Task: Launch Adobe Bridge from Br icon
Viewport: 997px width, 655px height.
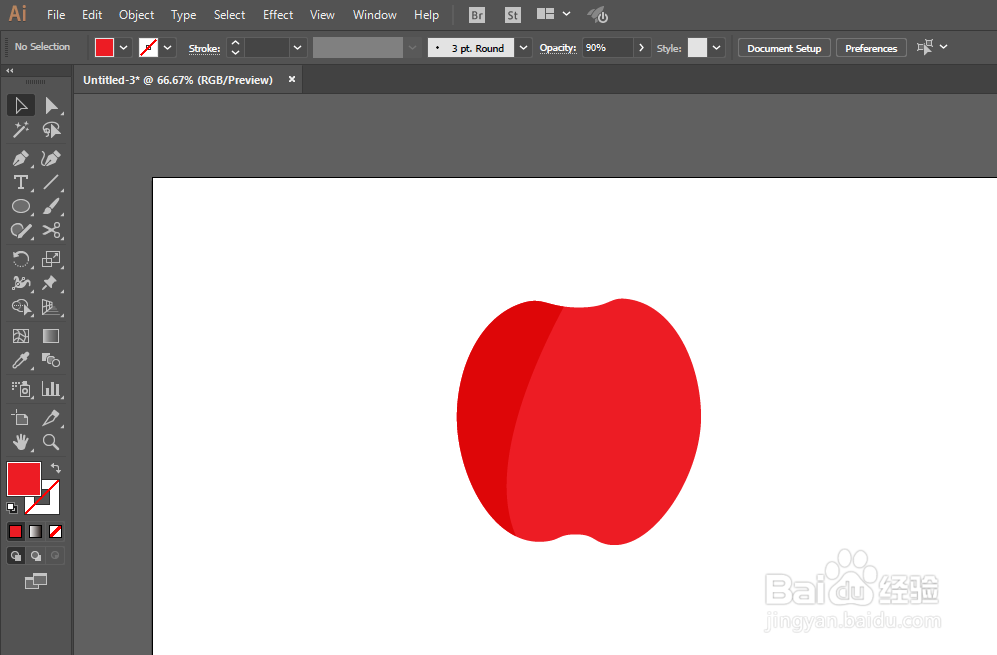Action: click(477, 15)
